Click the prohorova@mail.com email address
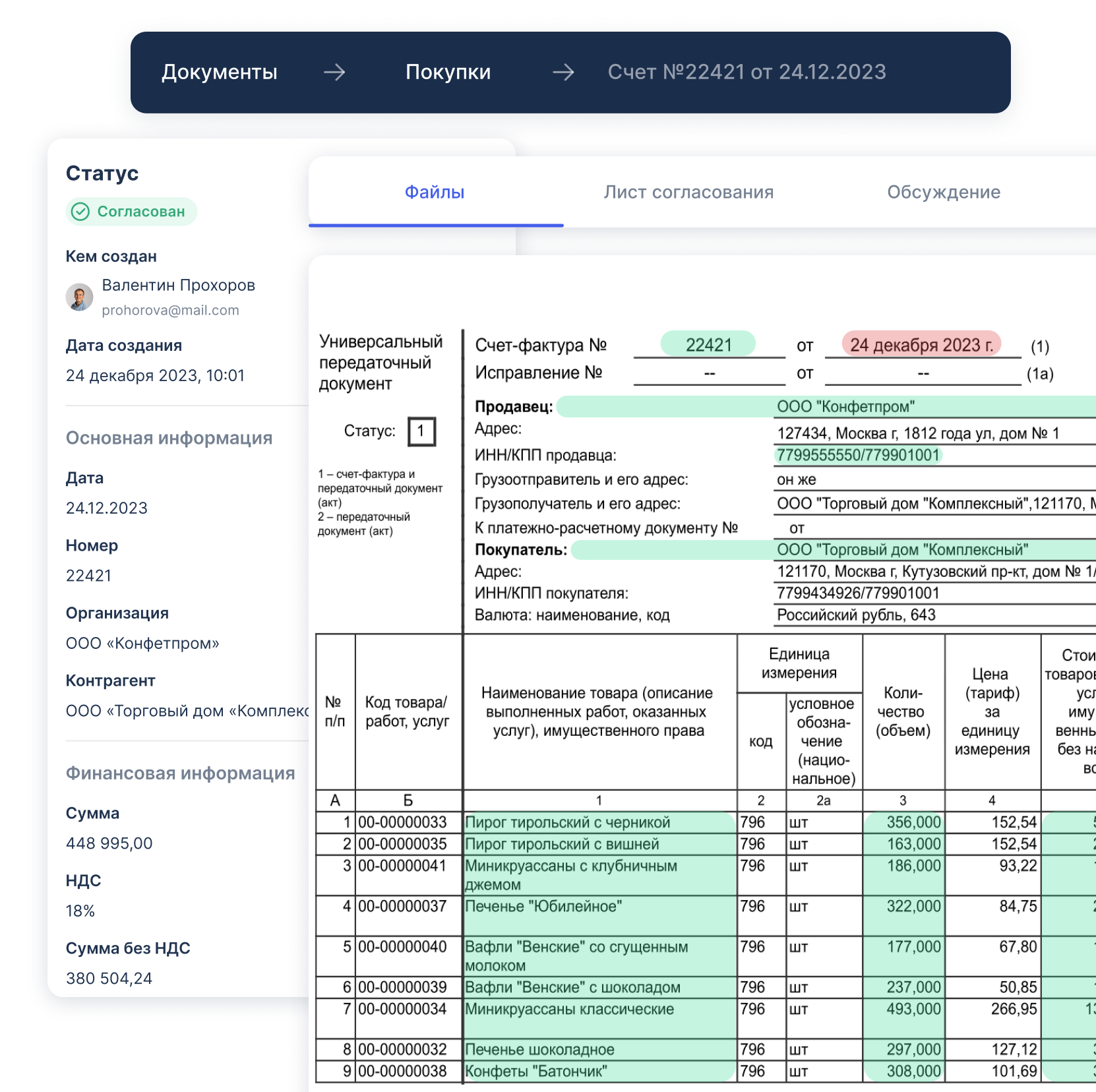The width and height of the screenshot is (1096, 1092). (170, 311)
